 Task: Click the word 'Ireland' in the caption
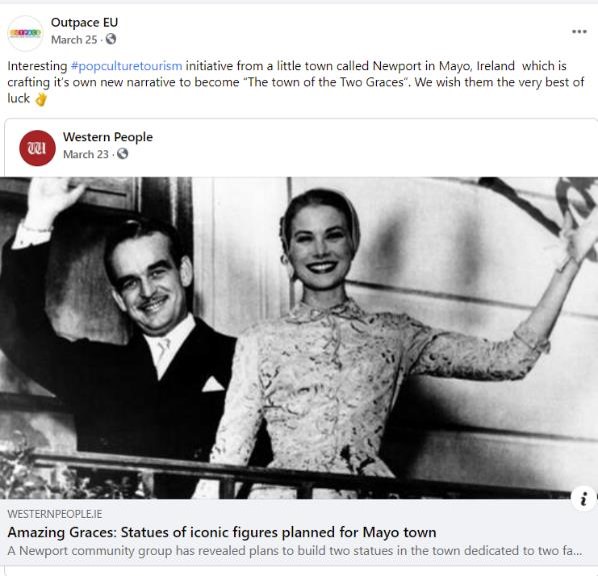pyautogui.click(x=495, y=66)
